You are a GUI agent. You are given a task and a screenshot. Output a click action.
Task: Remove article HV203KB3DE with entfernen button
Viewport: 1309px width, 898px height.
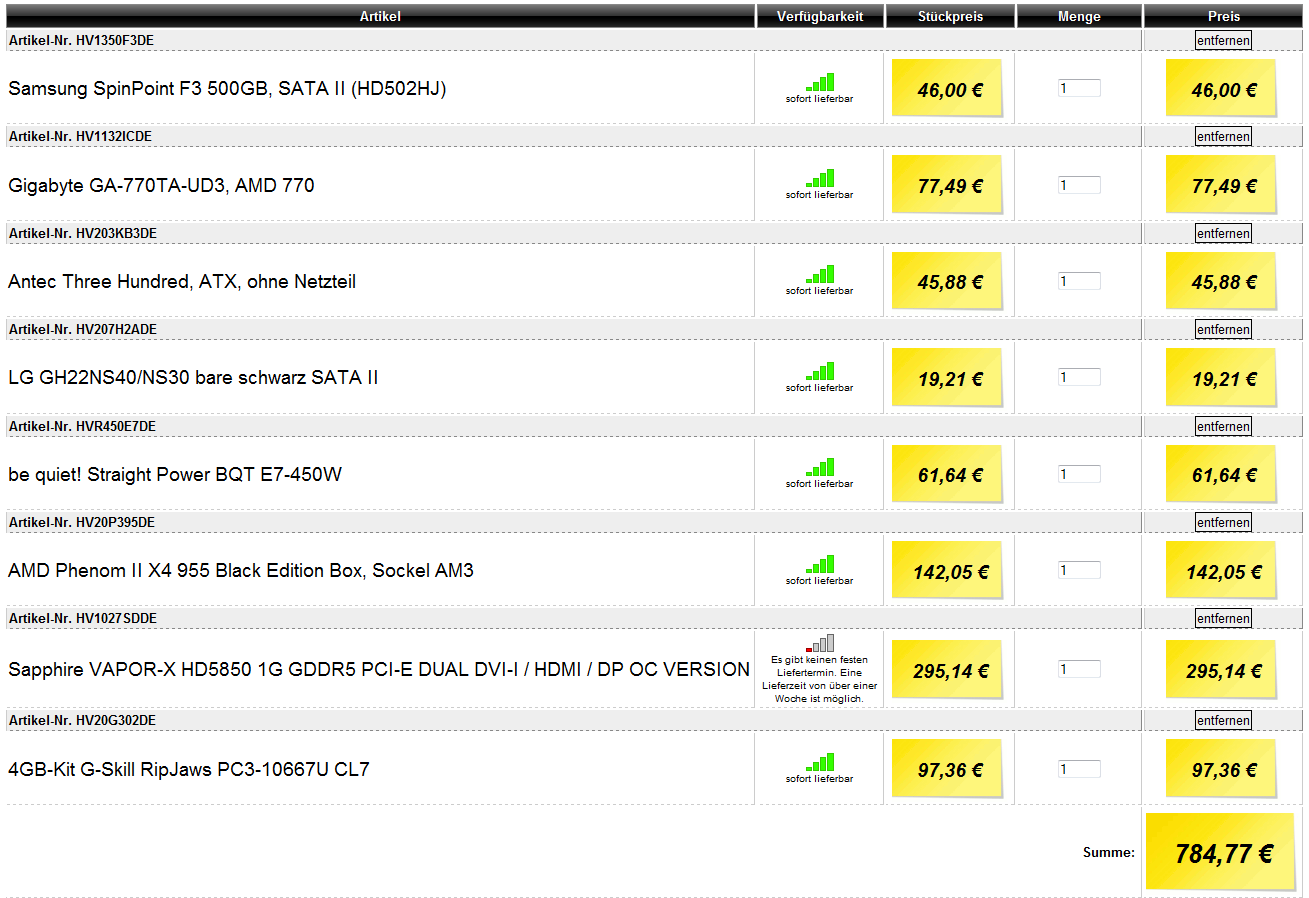1223,233
